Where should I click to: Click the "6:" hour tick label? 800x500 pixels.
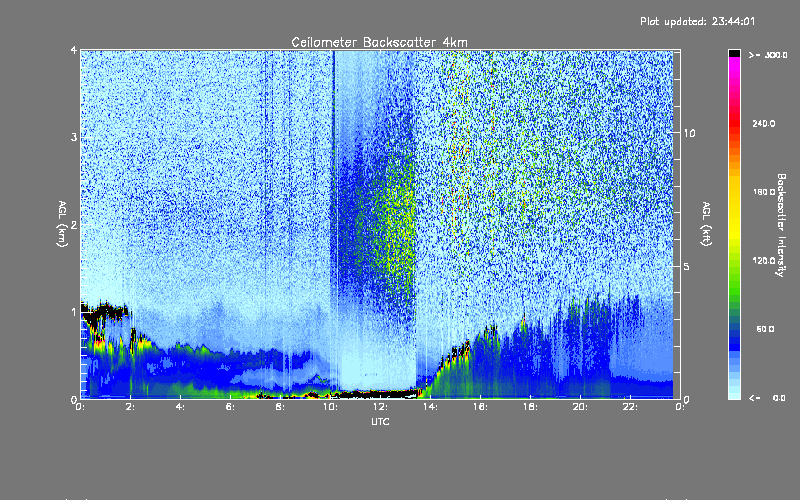(x=231, y=407)
